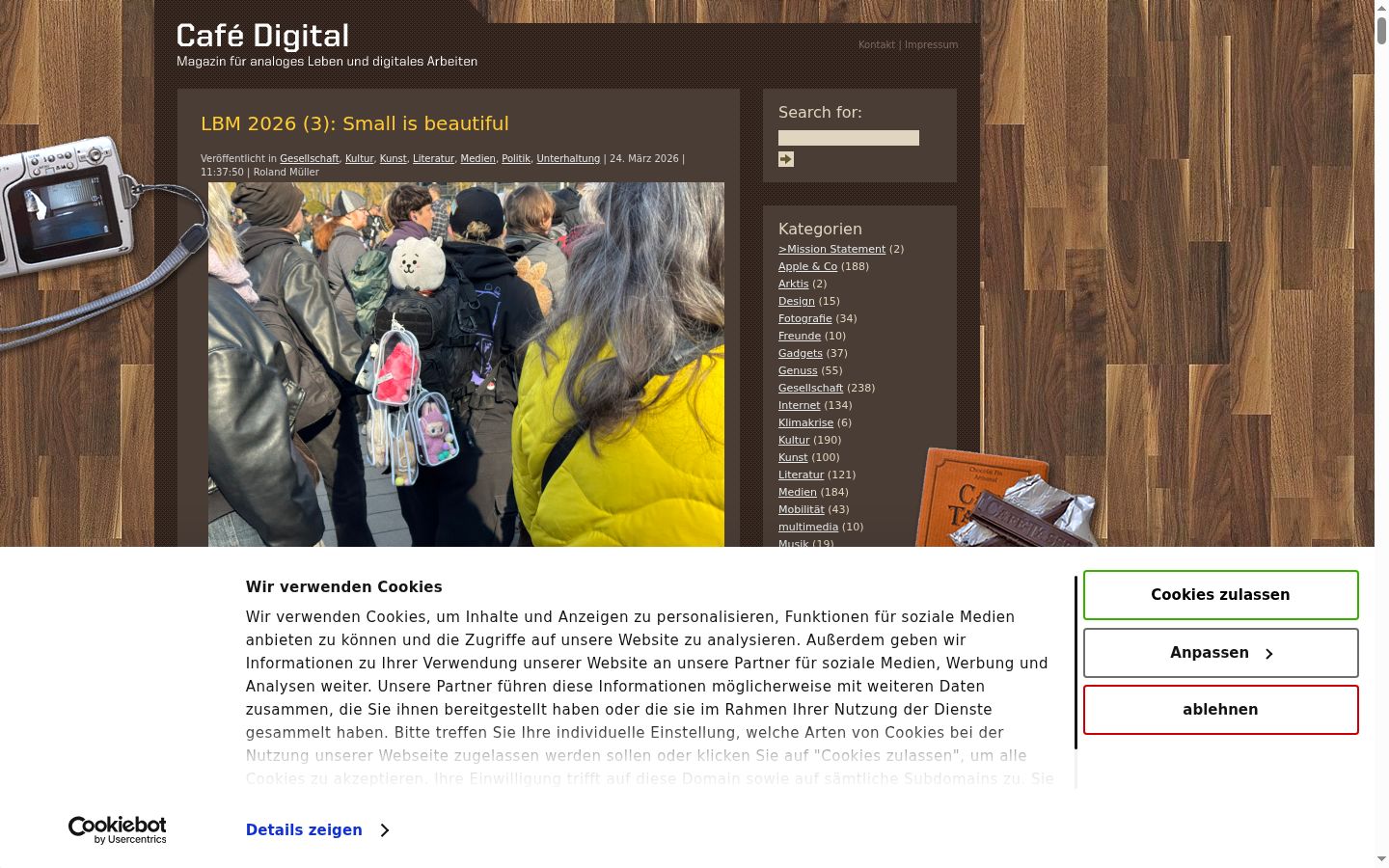Click the article photo of the crowd
The width and height of the screenshot is (1389, 868).
click(x=466, y=365)
